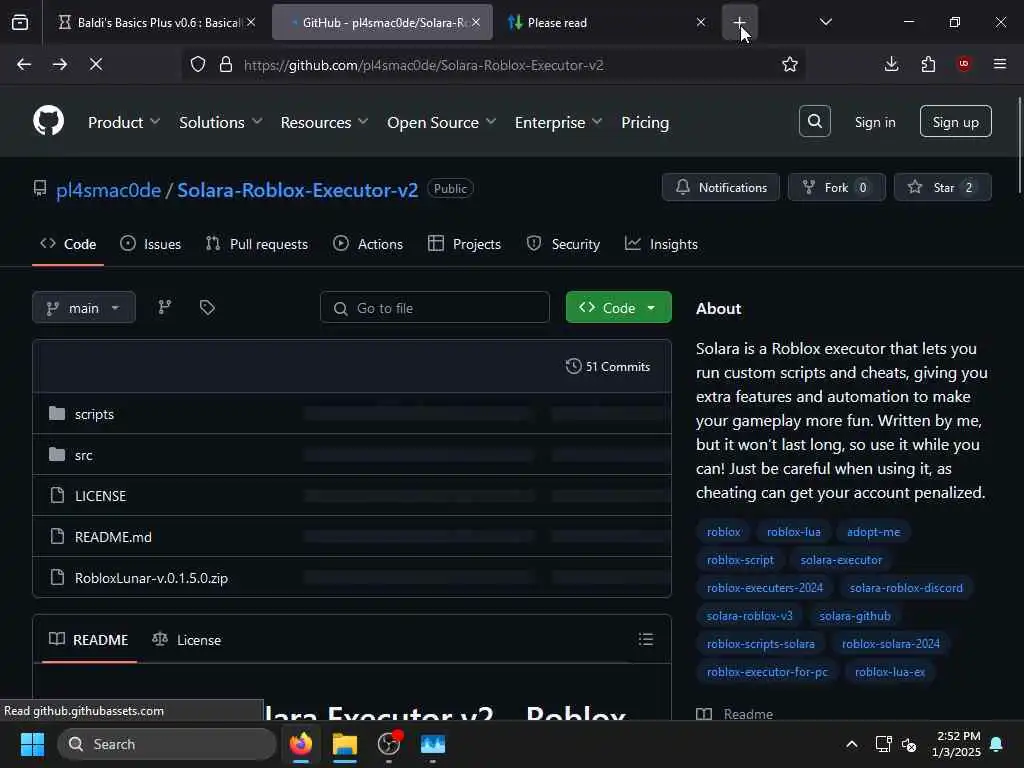Open the Pricing page link

(645, 122)
